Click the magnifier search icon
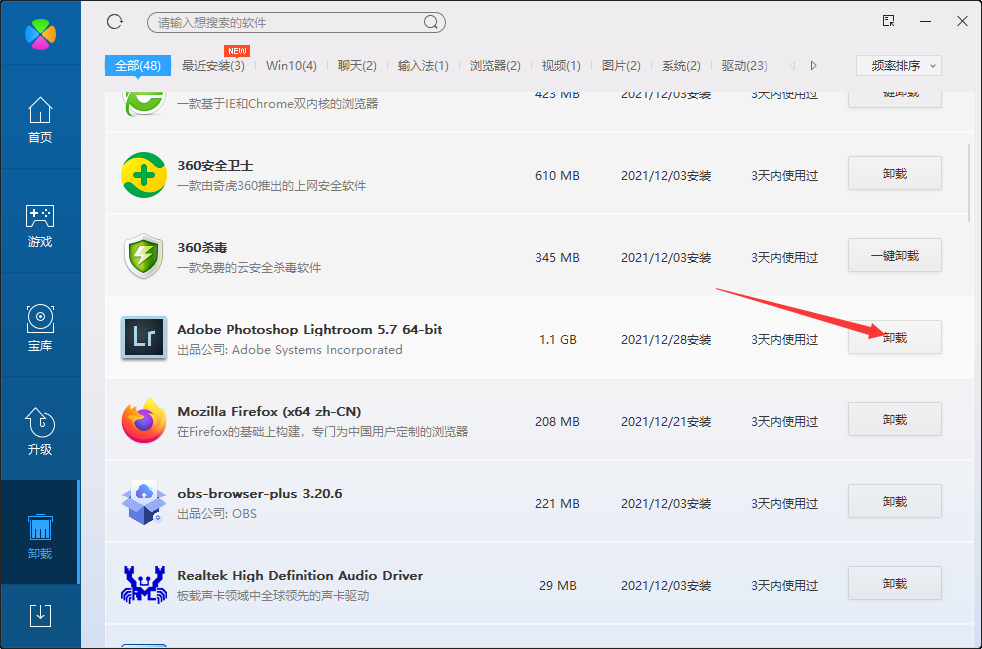Image resolution: width=982 pixels, height=649 pixels. pyautogui.click(x=430, y=23)
